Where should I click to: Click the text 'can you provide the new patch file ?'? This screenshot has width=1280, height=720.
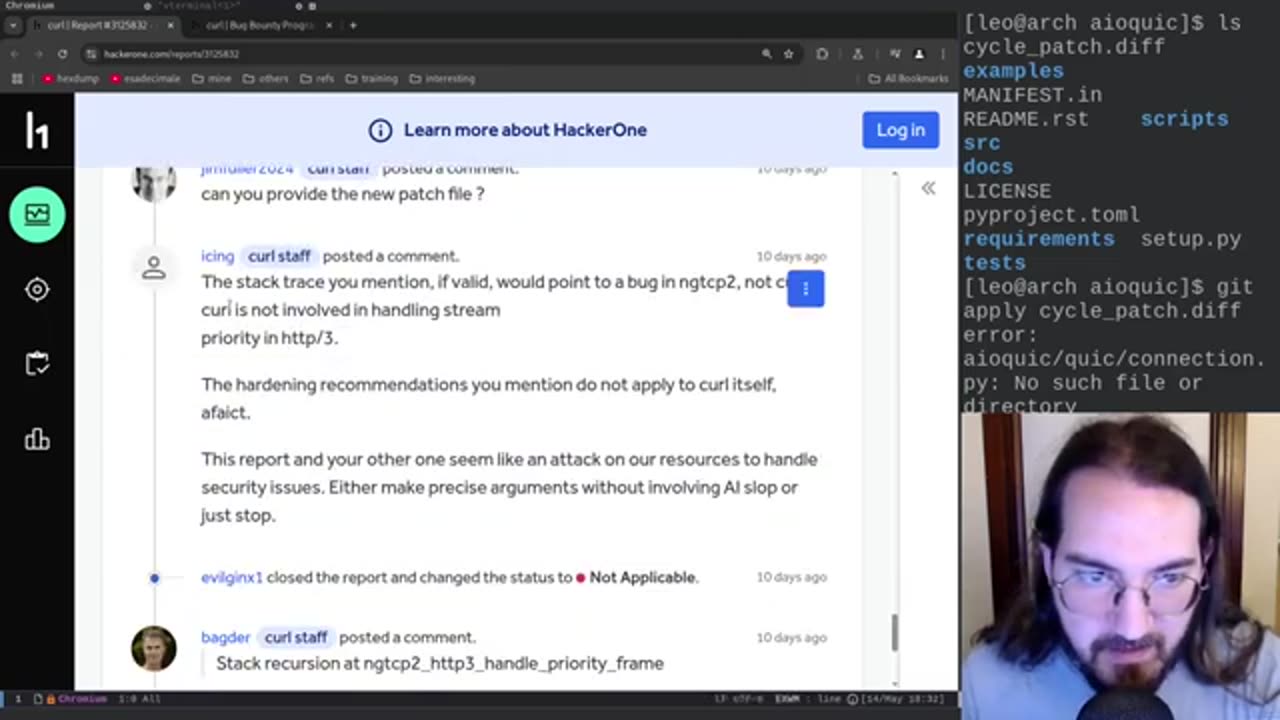(x=343, y=194)
